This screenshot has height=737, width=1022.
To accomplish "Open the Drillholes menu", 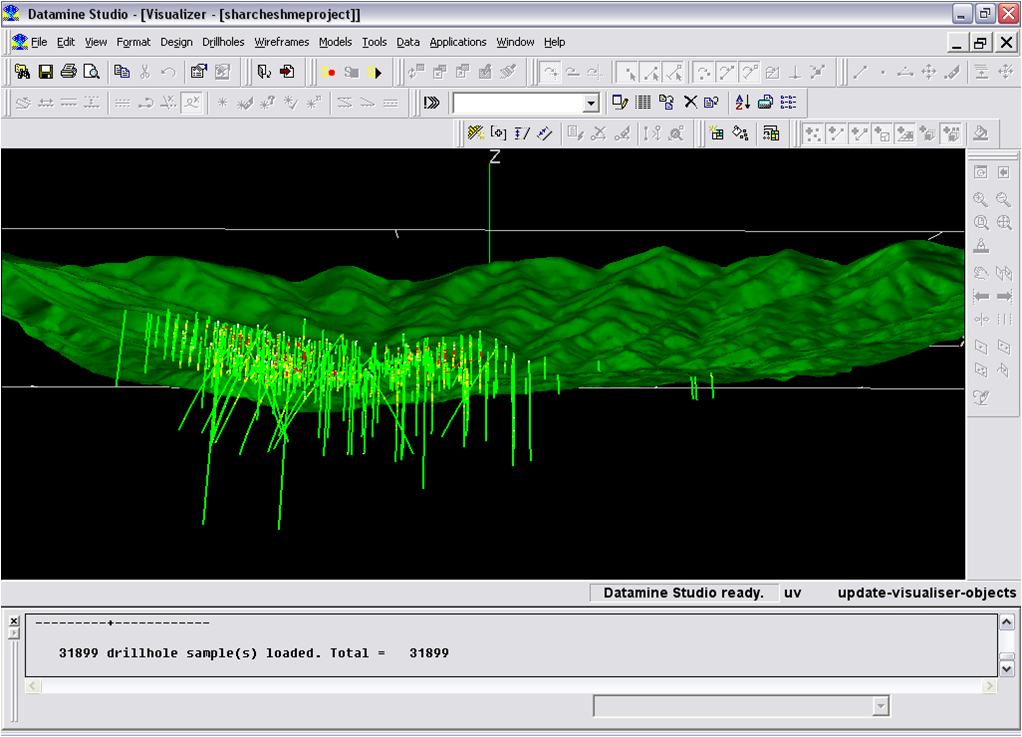I will 224,42.
